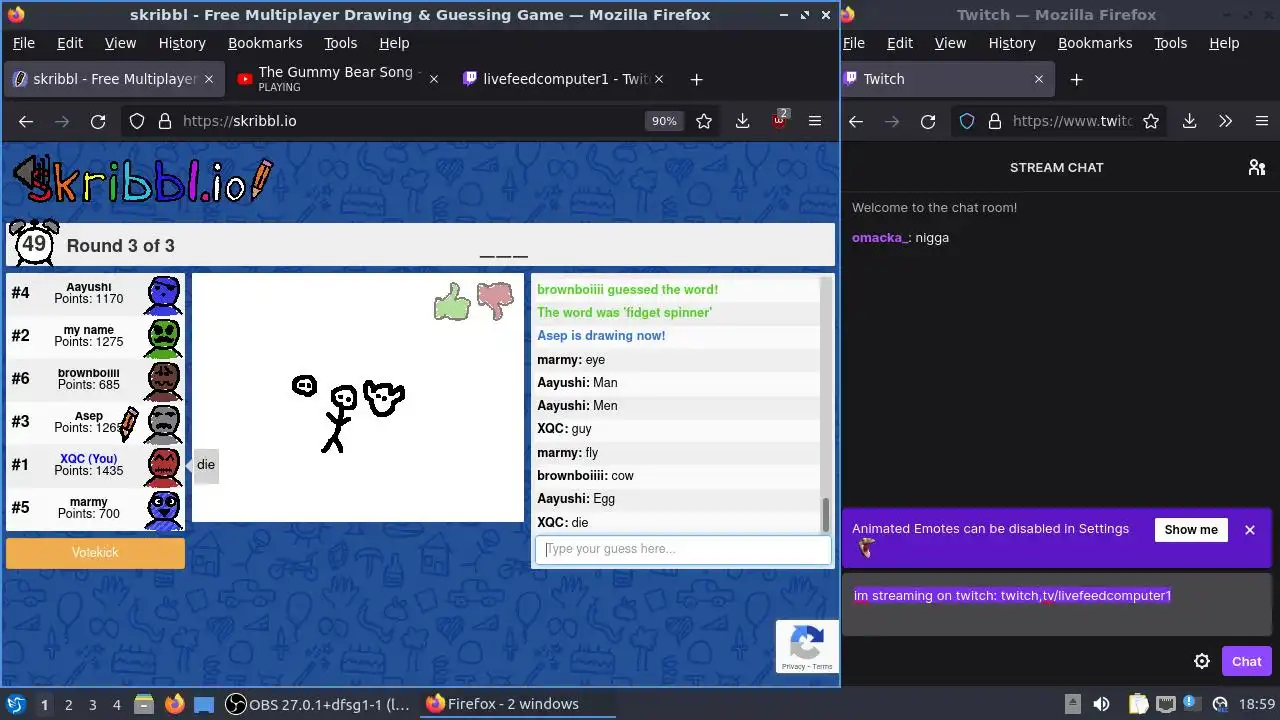Screen dimensions: 1280x720
Task: Click the skribbl chat scrollbar
Action: click(x=826, y=515)
